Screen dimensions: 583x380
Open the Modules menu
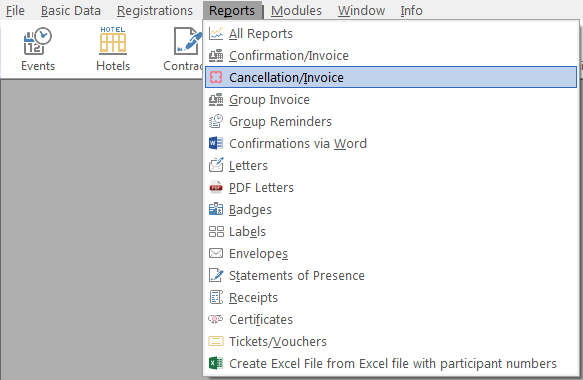(296, 10)
